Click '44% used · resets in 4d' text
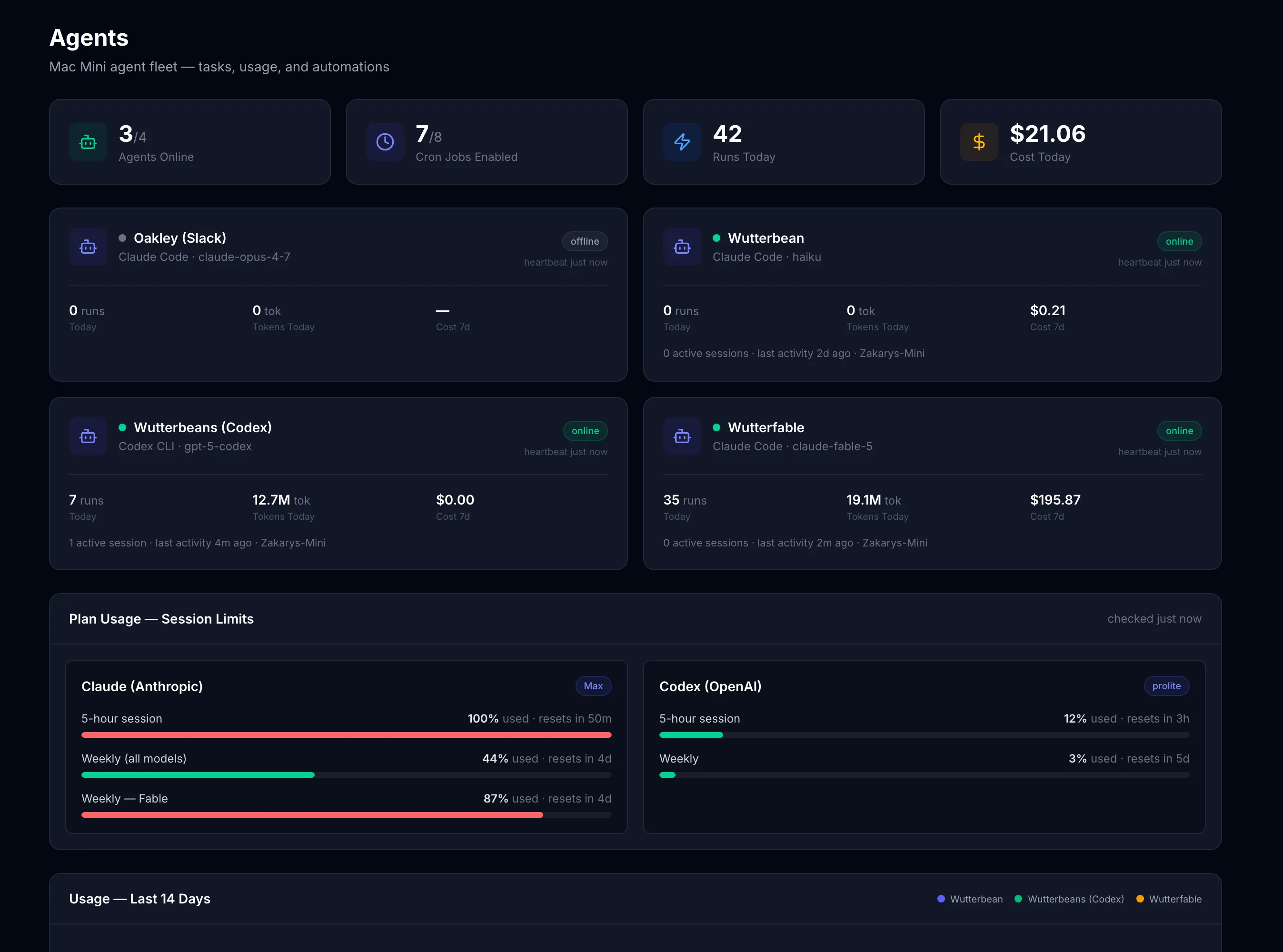Image resolution: width=1283 pixels, height=952 pixels. (x=547, y=759)
